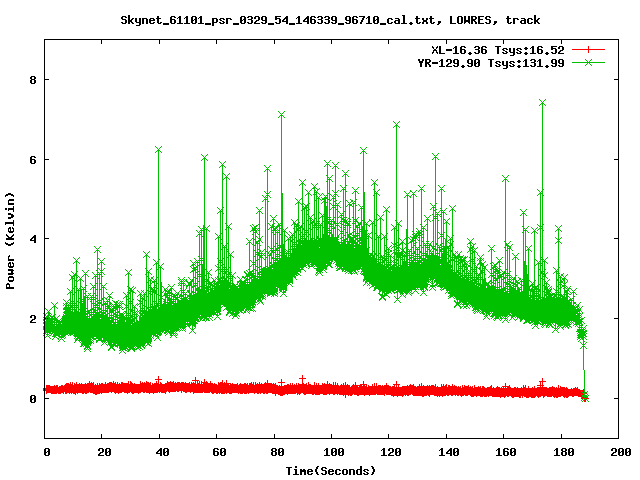Click the spike peak near 82 seconds
The height and width of the screenshot is (480, 640).
pos(281,115)
